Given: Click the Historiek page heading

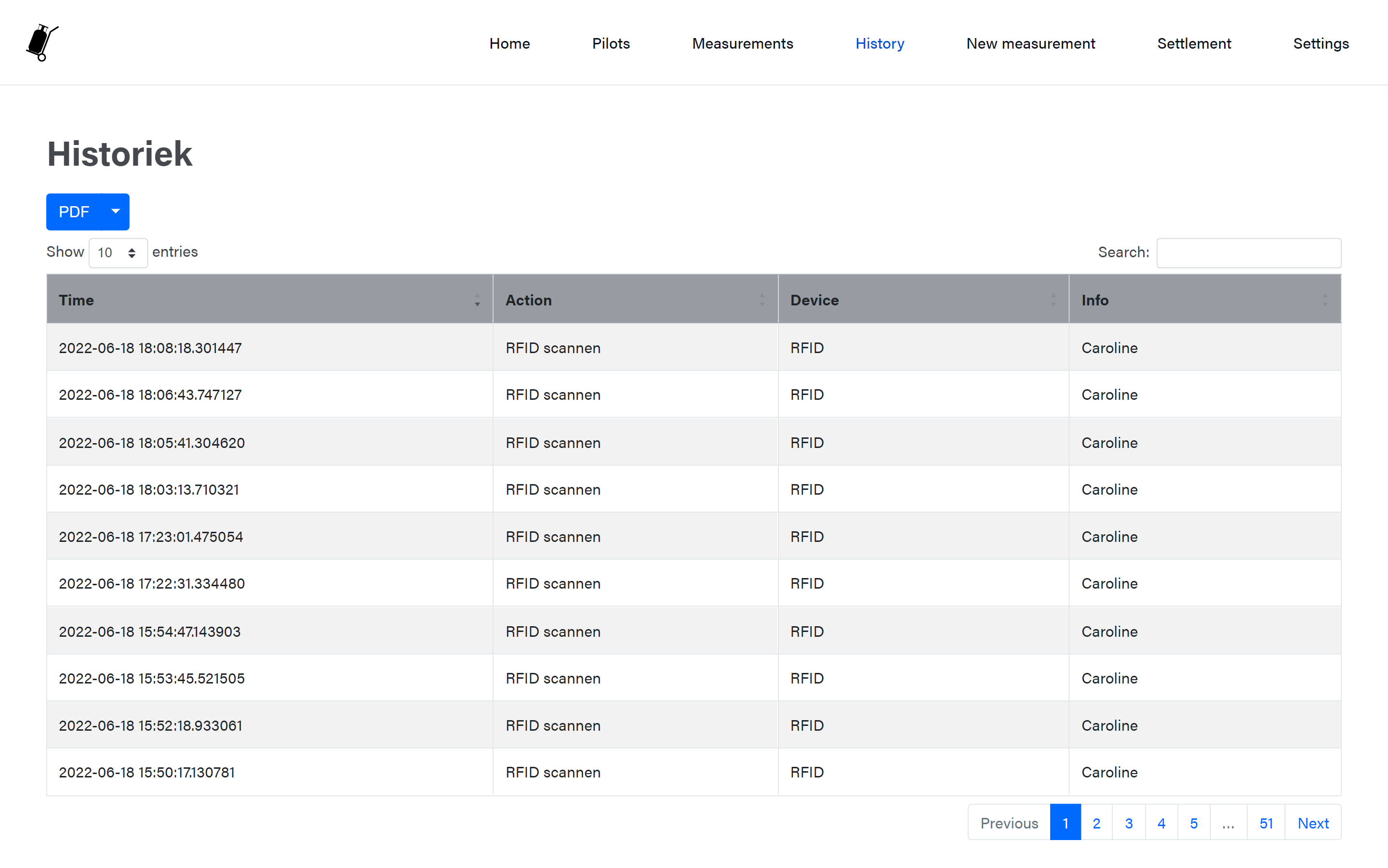Looking at the screenshot, I should coord(120,154).
